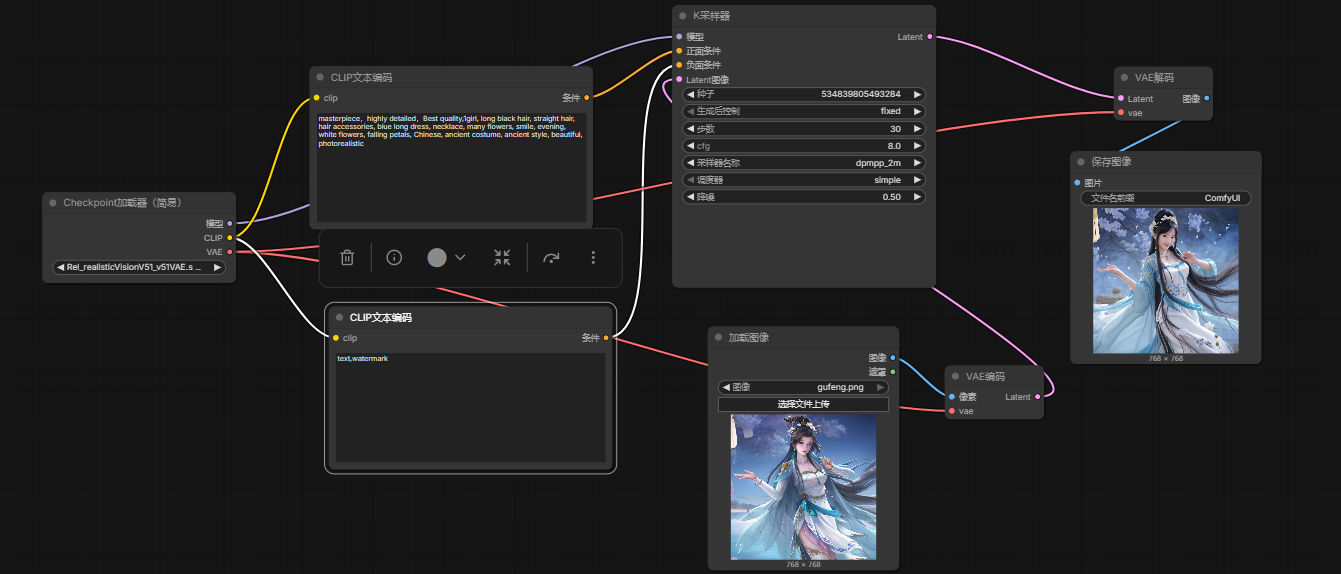
Task: Open more options three-dot menu in node toolbar
Action: pos(593,258)
